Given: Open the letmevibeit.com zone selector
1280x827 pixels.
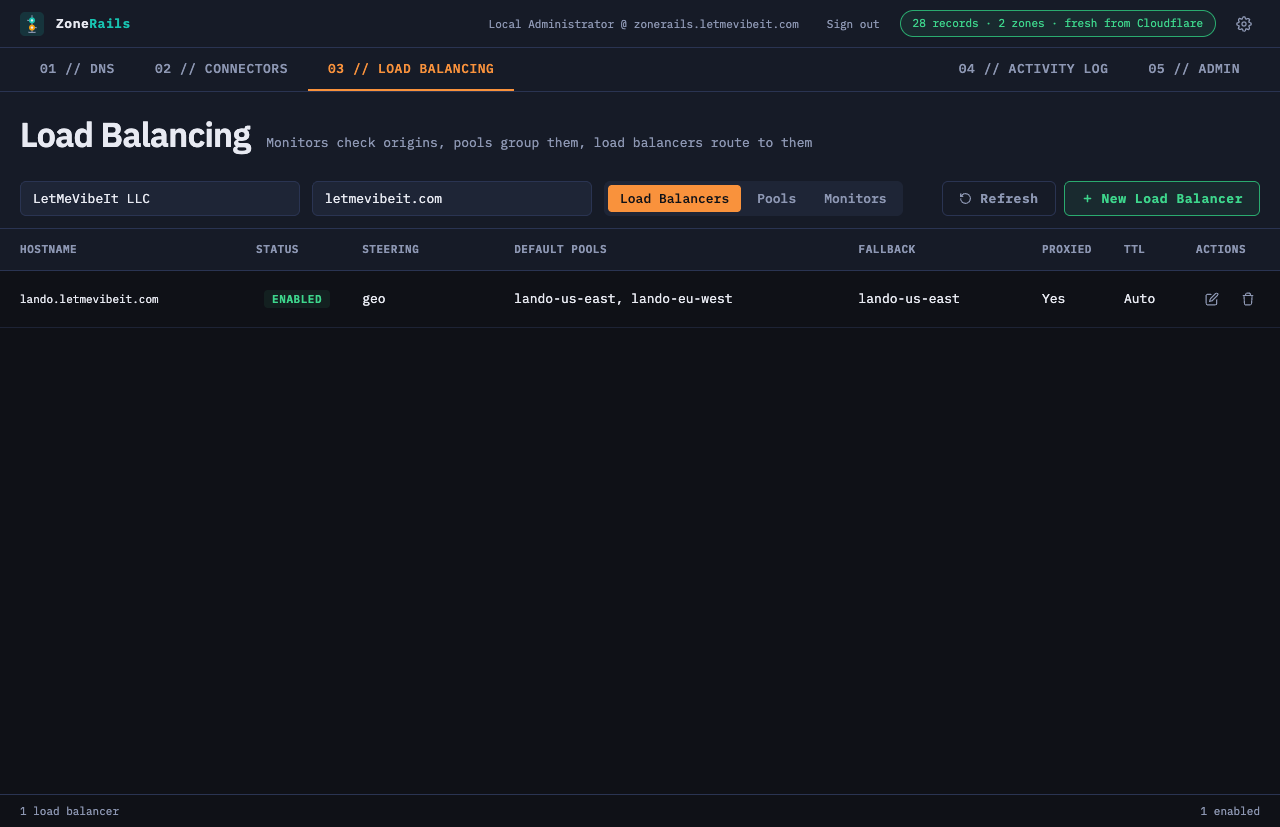Looking at the screenshot, I should tap(452, 198).
